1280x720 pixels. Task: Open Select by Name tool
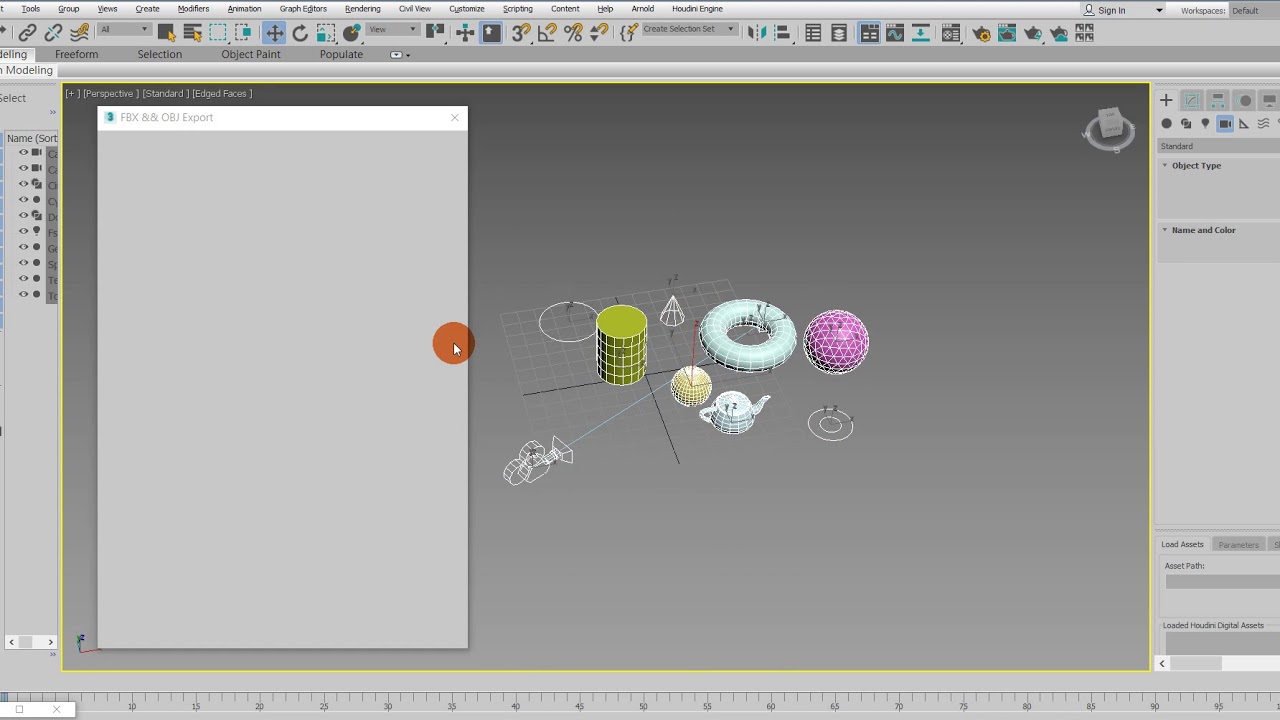coord(192,33)
